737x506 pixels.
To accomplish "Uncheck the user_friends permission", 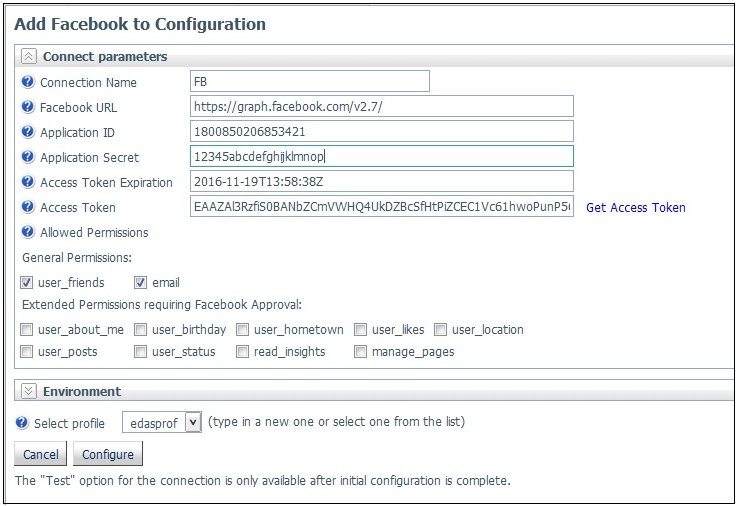I will [26, 282].
